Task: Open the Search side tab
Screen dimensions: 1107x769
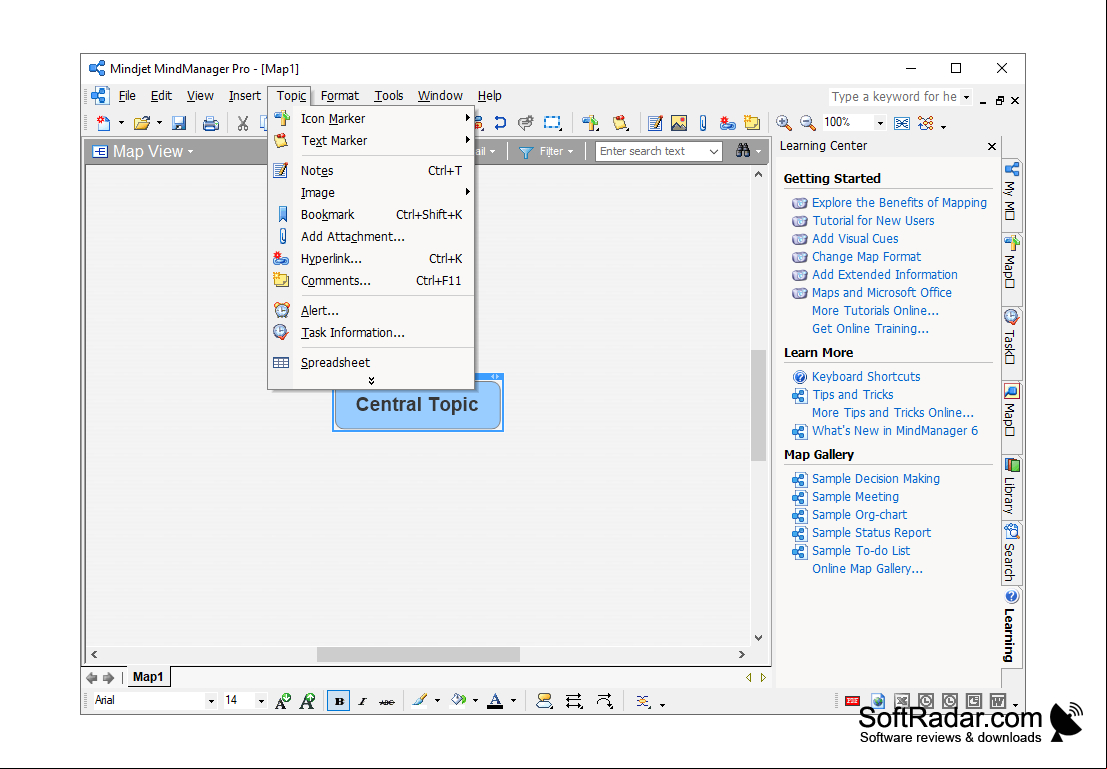Action: (x=1011, y=552)
